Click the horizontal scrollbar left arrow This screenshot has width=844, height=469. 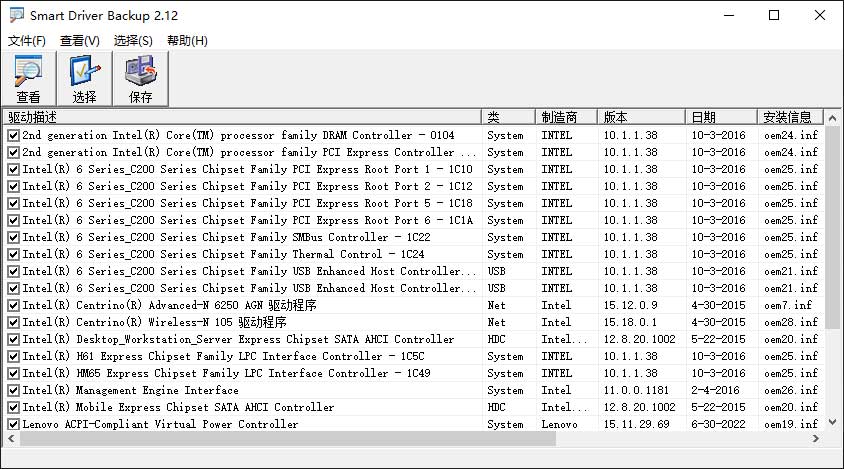tap(11, 439)
